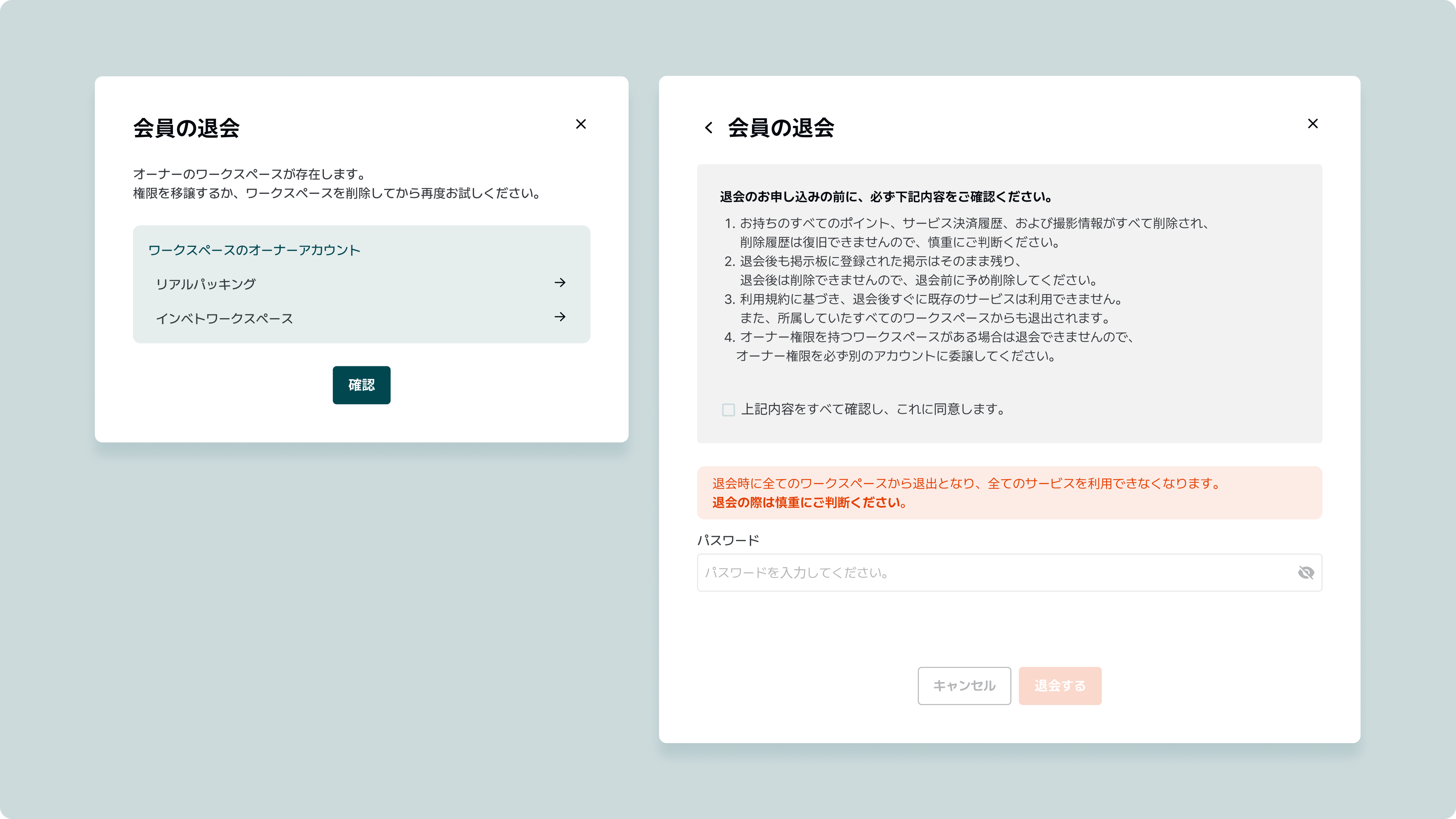Close the left 会員の退会 dialog
Image resolution: width=1456 pixels, height=819 pixels.
point(581,124)
